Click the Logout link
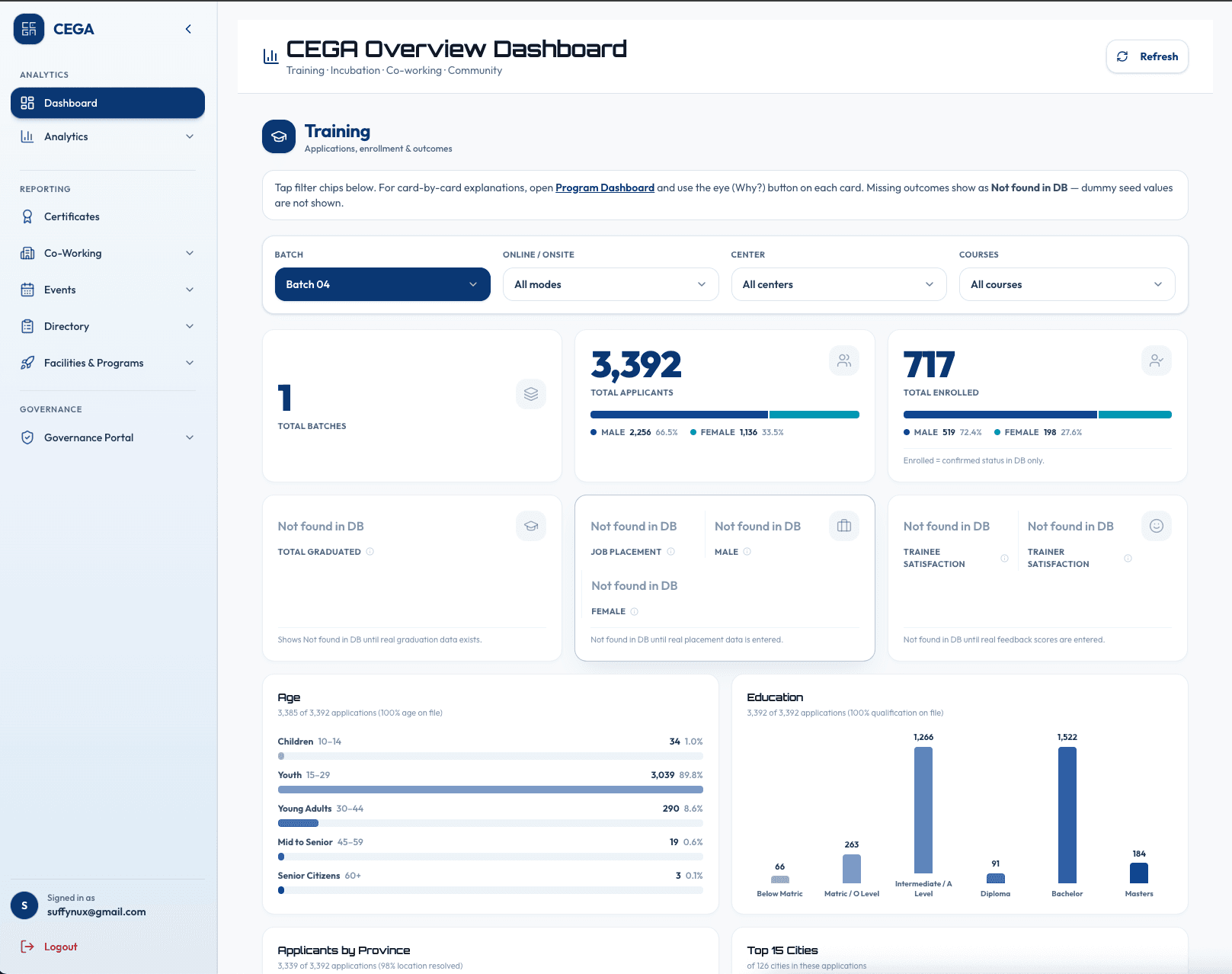Screen dimensions: 1232x974 coord(49,947)
